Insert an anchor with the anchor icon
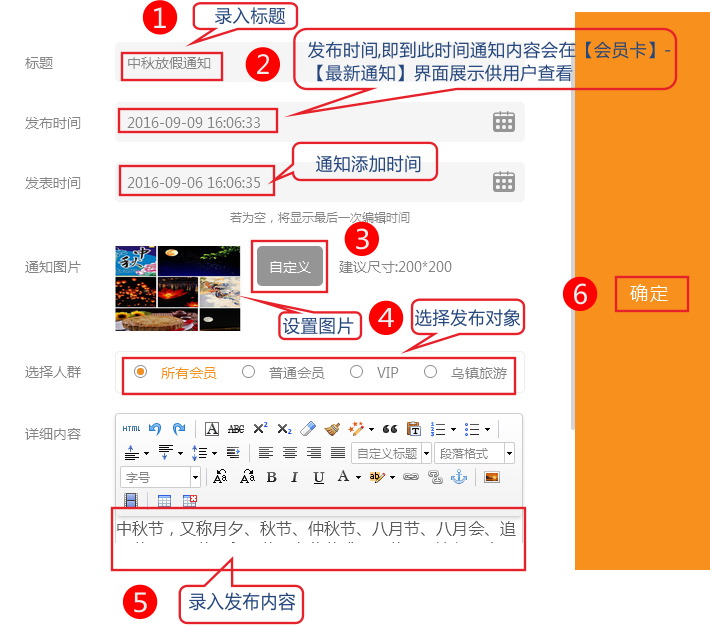 tap(459, 478)
